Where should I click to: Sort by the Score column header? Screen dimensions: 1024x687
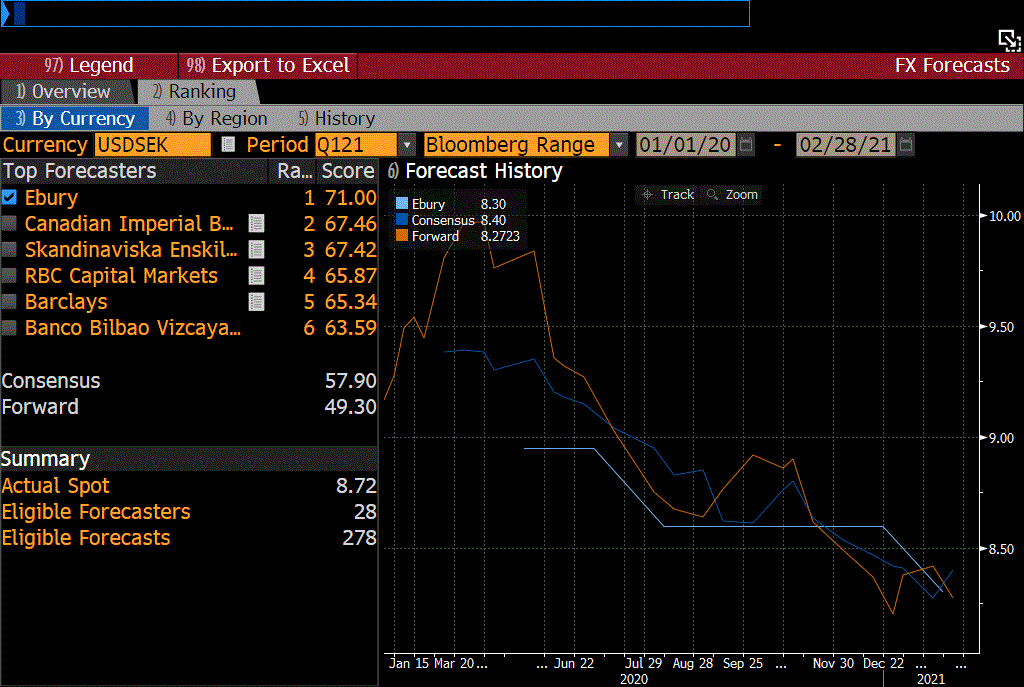pyautogui.click(x=347, y=171)
